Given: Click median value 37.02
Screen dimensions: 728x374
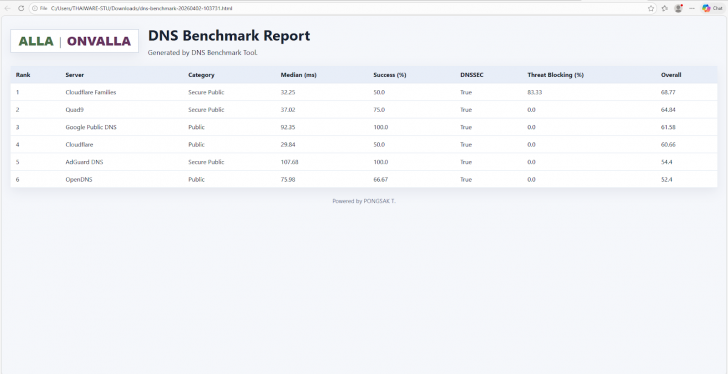Looking at the screenshot, I should (x=288, y=110).
